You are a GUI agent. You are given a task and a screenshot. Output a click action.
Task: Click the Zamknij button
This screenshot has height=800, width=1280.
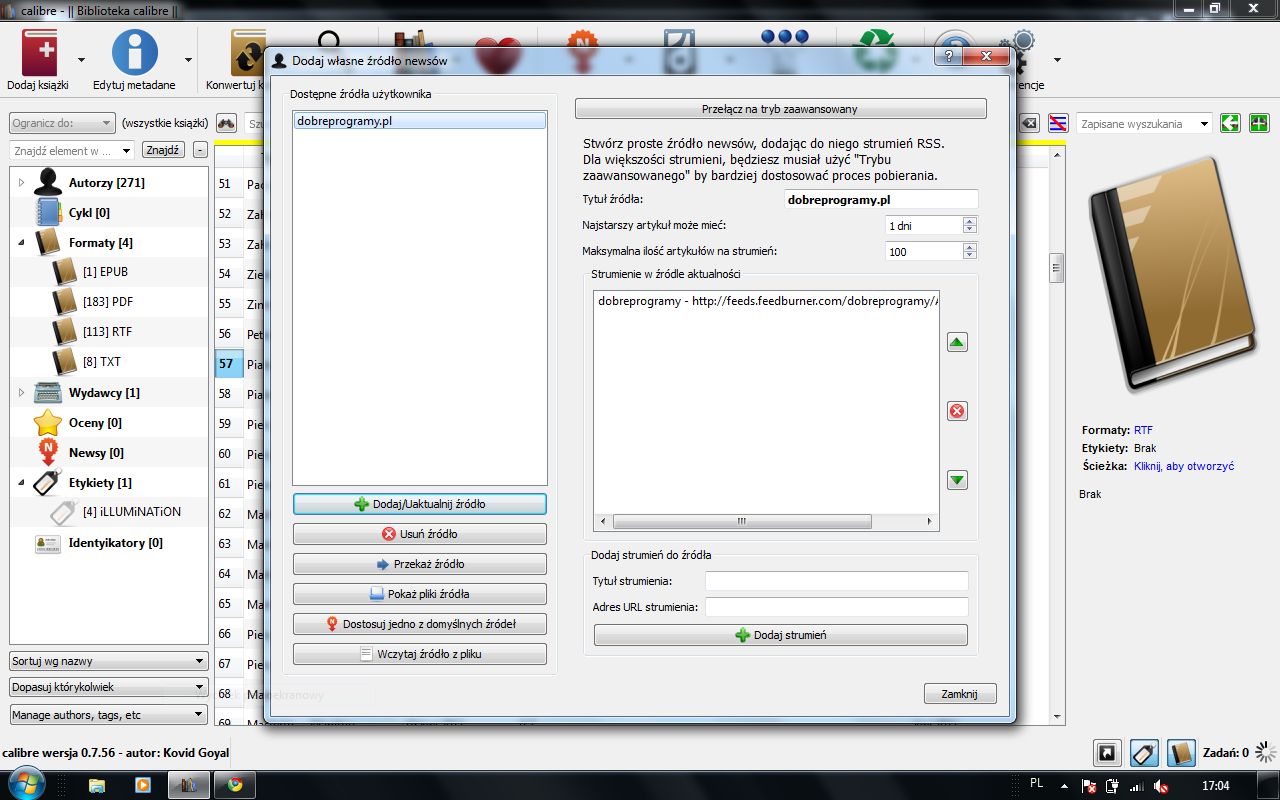[x=960, y=694]
